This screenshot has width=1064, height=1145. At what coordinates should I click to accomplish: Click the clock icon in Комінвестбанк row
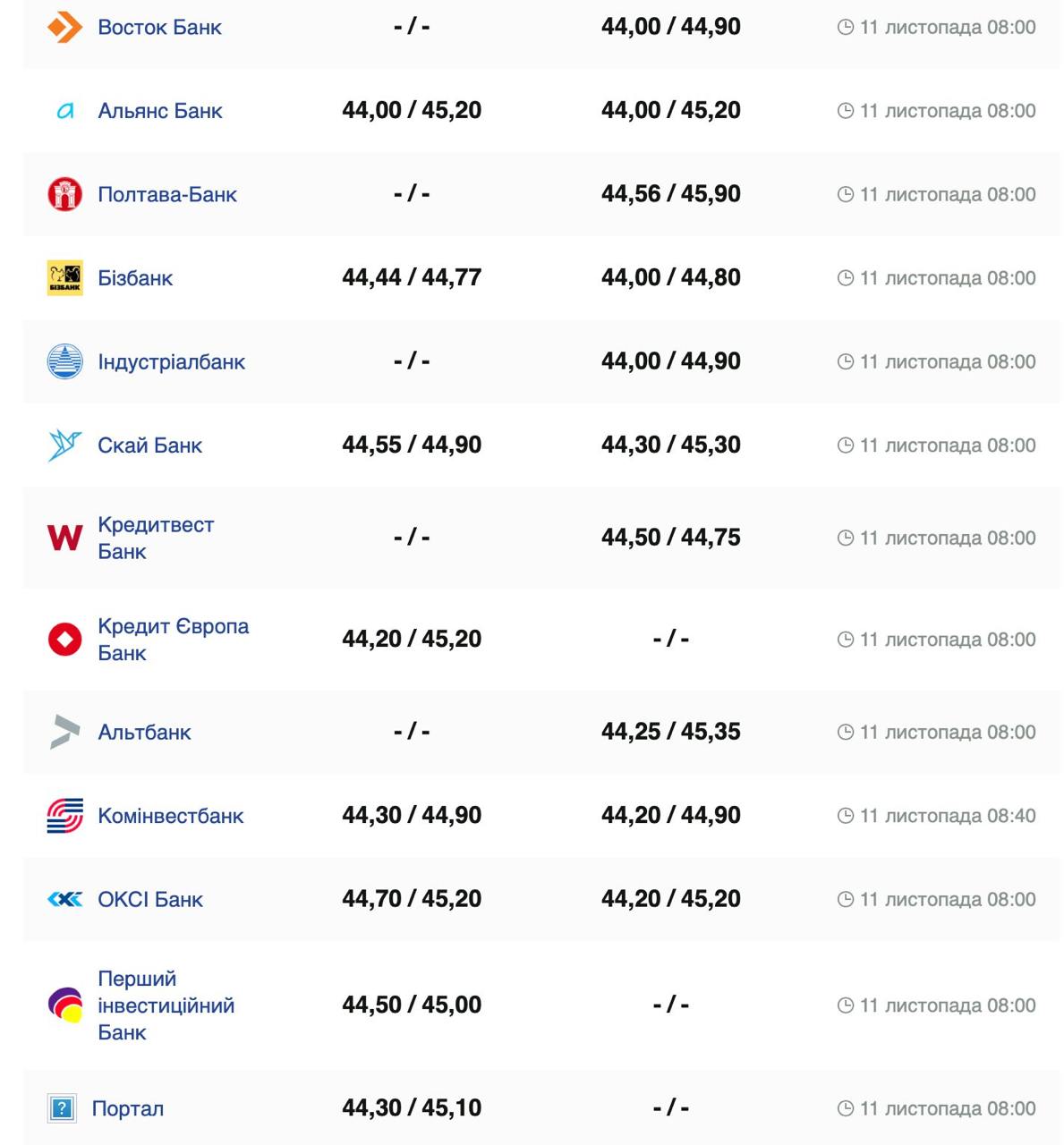(845, 816)
